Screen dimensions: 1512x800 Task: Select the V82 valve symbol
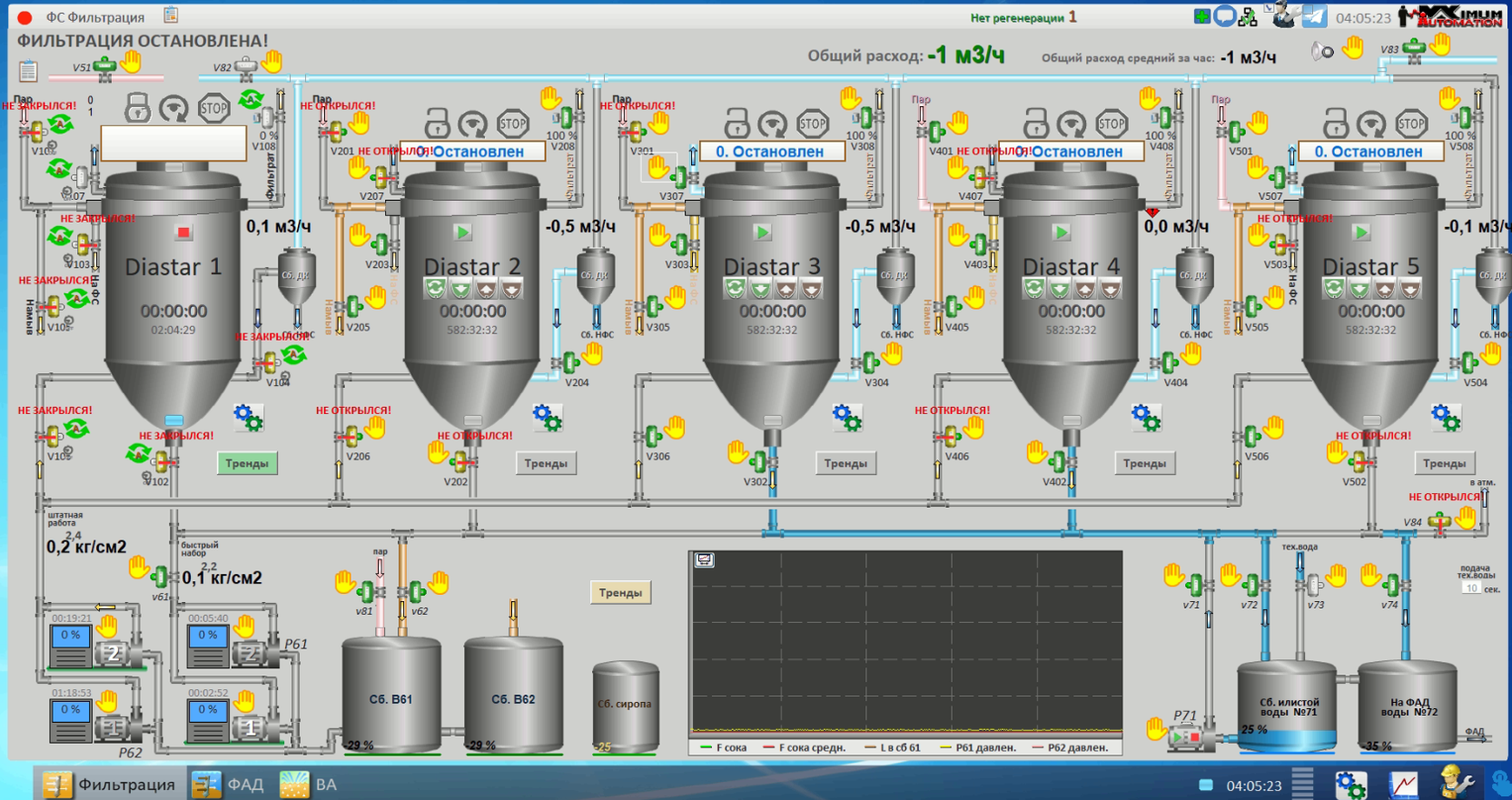click(x=245, y=66)
